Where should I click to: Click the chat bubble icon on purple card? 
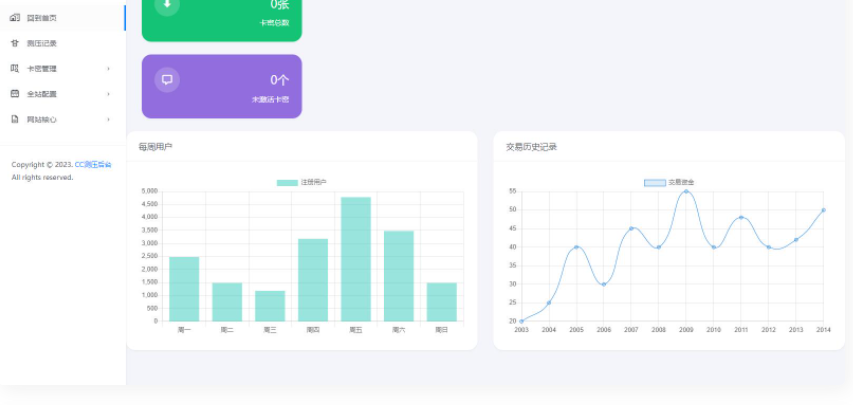[167, 80]
